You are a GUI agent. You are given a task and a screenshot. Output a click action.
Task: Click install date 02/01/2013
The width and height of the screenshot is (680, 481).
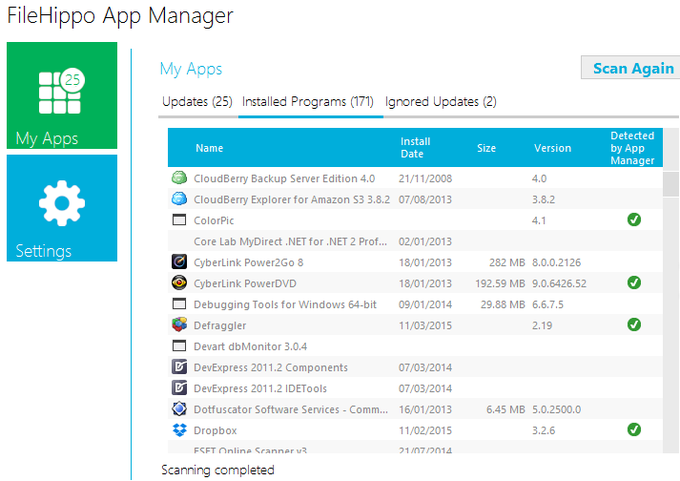(425, 242)
